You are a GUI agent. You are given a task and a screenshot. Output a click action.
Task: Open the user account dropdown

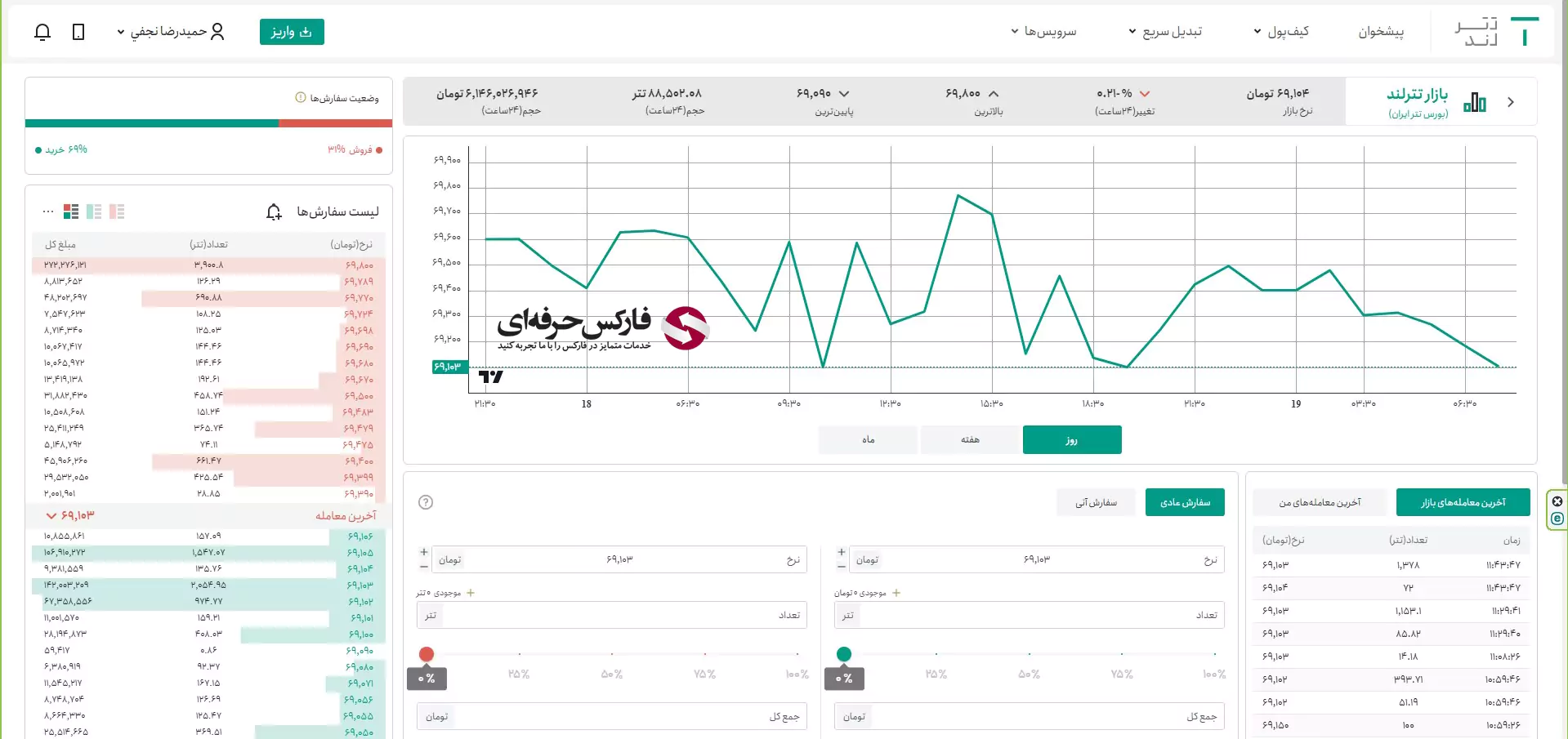pos(170,32)
